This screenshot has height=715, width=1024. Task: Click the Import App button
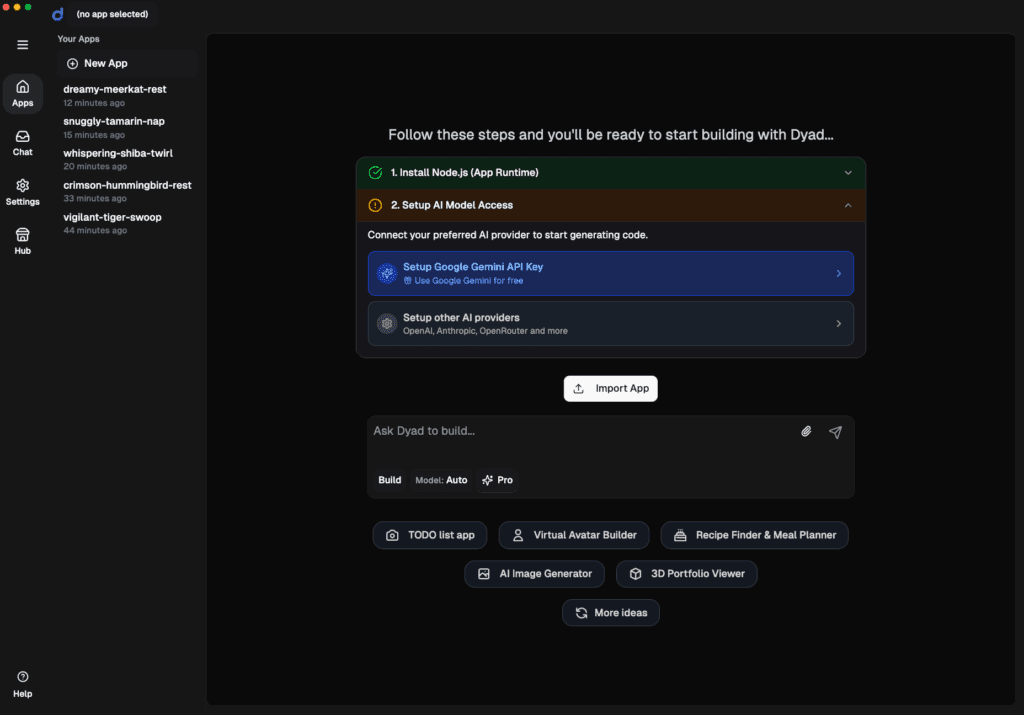(x=611, y=389)
